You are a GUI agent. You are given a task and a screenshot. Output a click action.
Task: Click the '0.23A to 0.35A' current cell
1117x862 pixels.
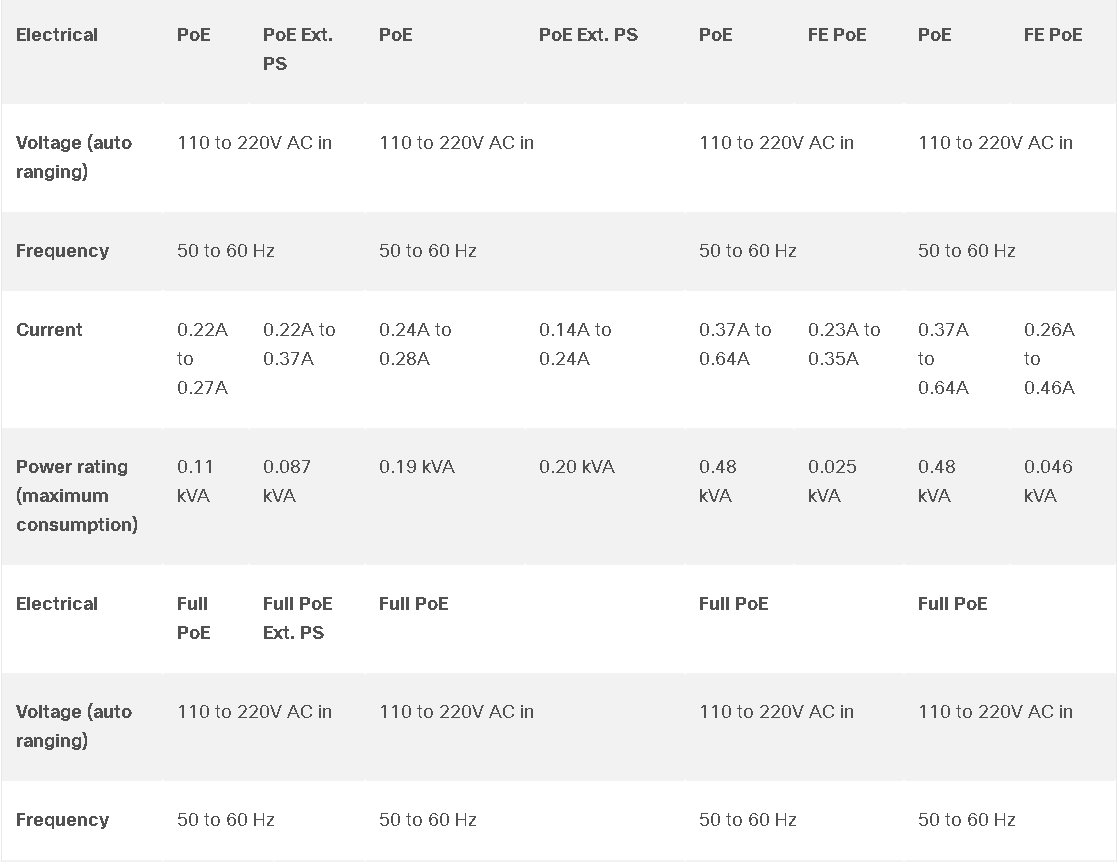click(x=844, y=344)
